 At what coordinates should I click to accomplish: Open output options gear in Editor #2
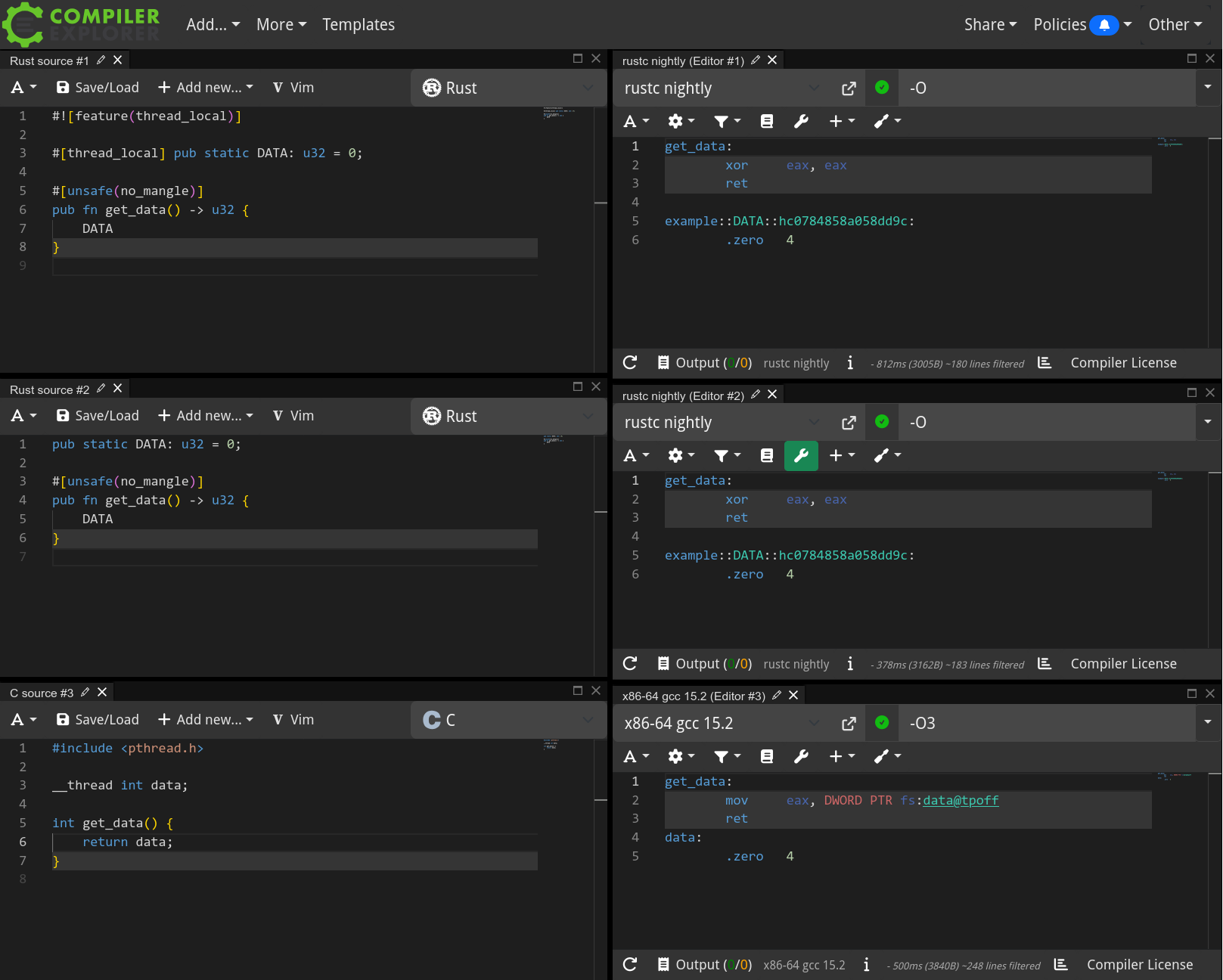[681, 455]
